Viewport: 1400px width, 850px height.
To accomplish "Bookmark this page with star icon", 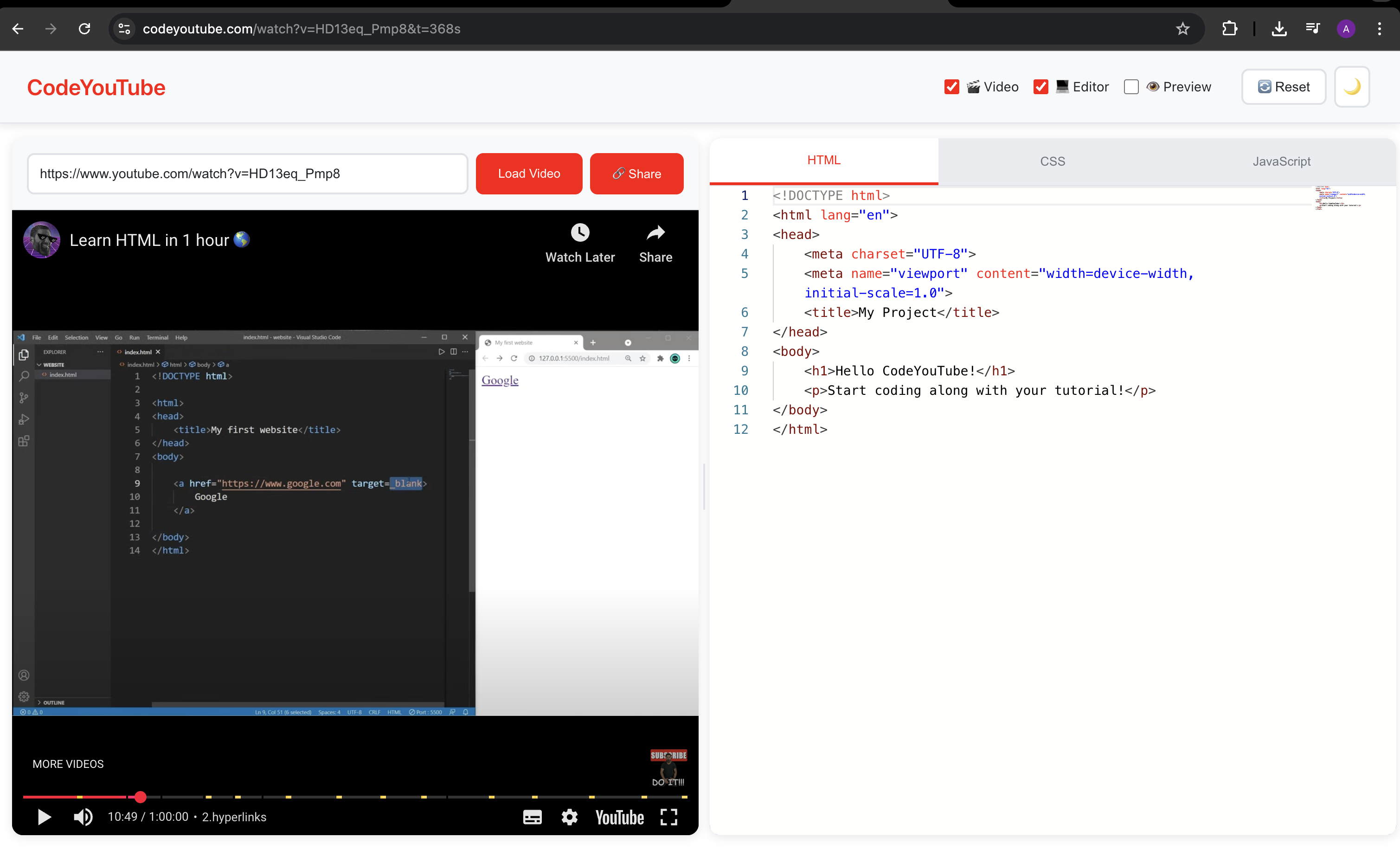I will [x=1182, y=29].
